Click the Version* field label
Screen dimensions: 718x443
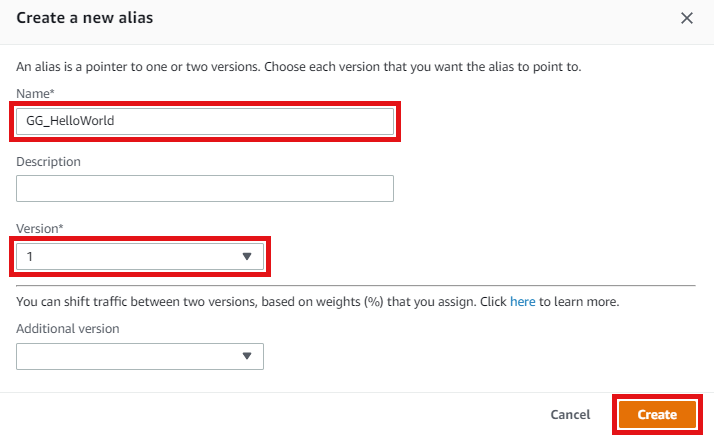click(x=39, y=229)
